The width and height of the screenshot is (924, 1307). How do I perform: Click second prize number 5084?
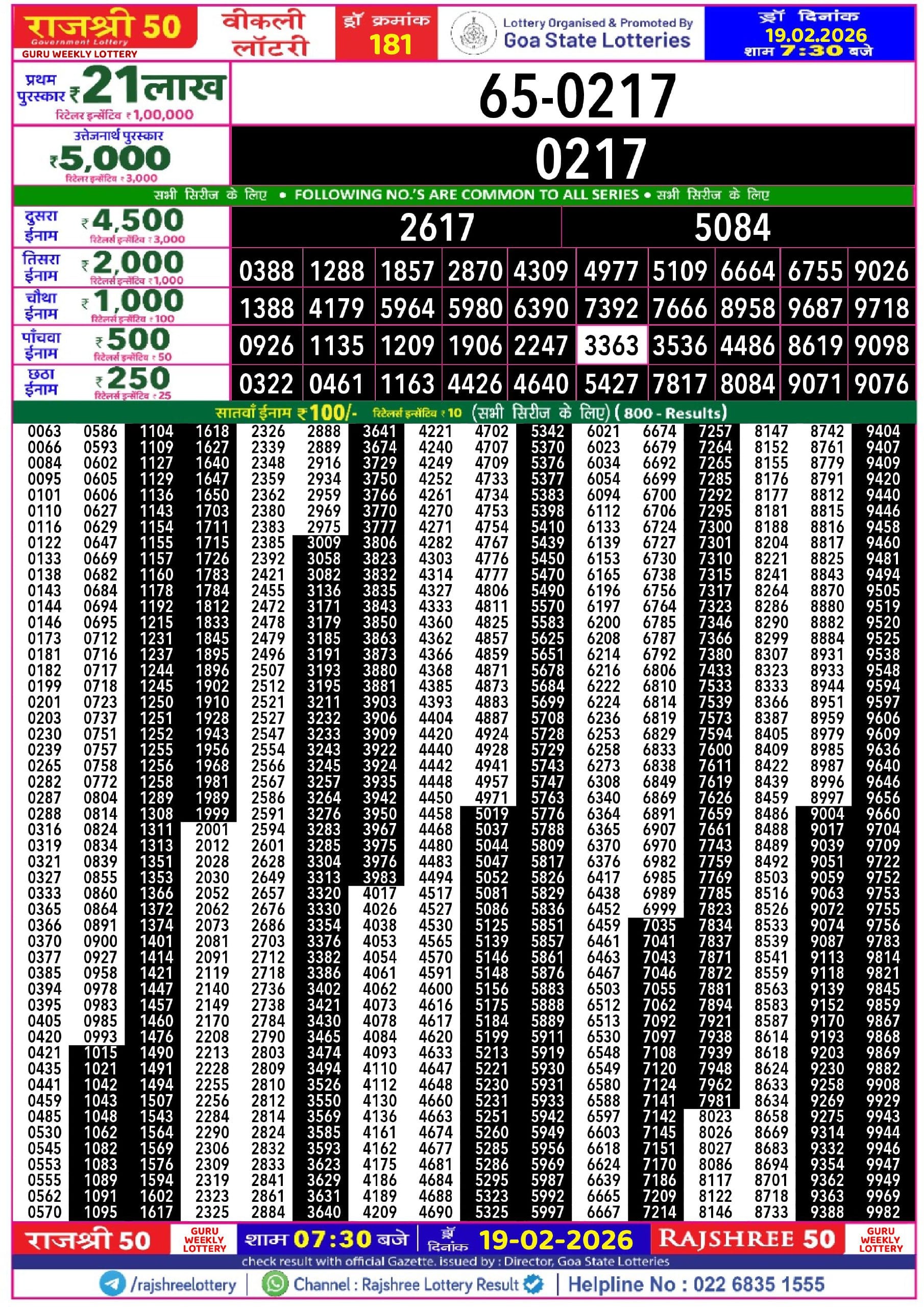(732, 227)
